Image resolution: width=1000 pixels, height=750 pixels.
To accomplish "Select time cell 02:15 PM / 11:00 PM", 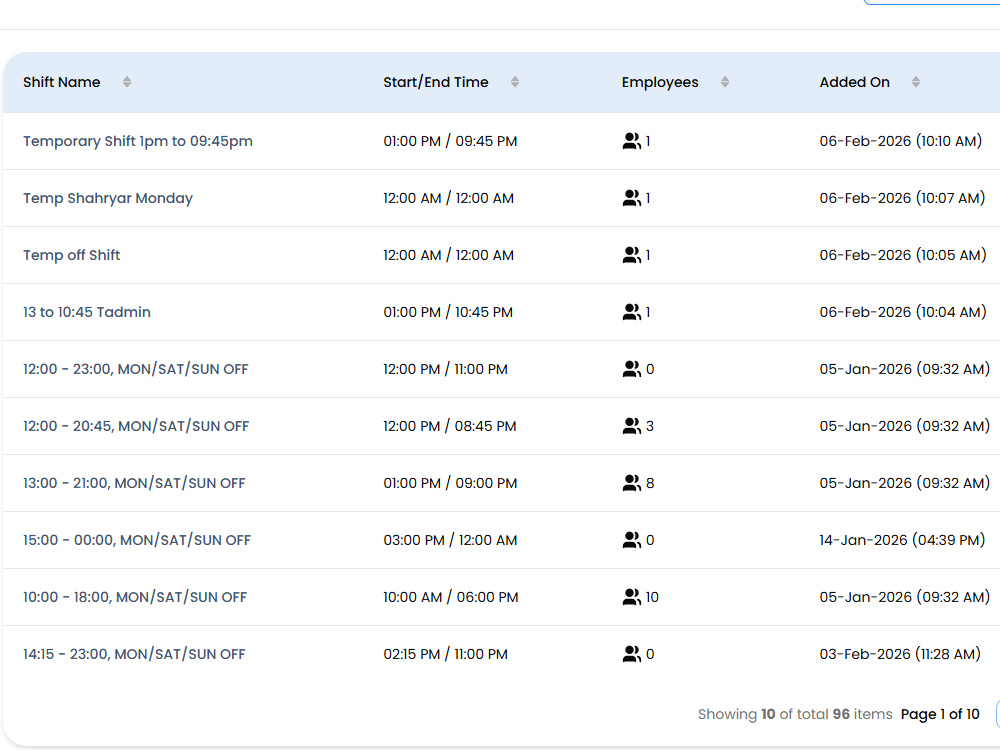I will (445, 654).
